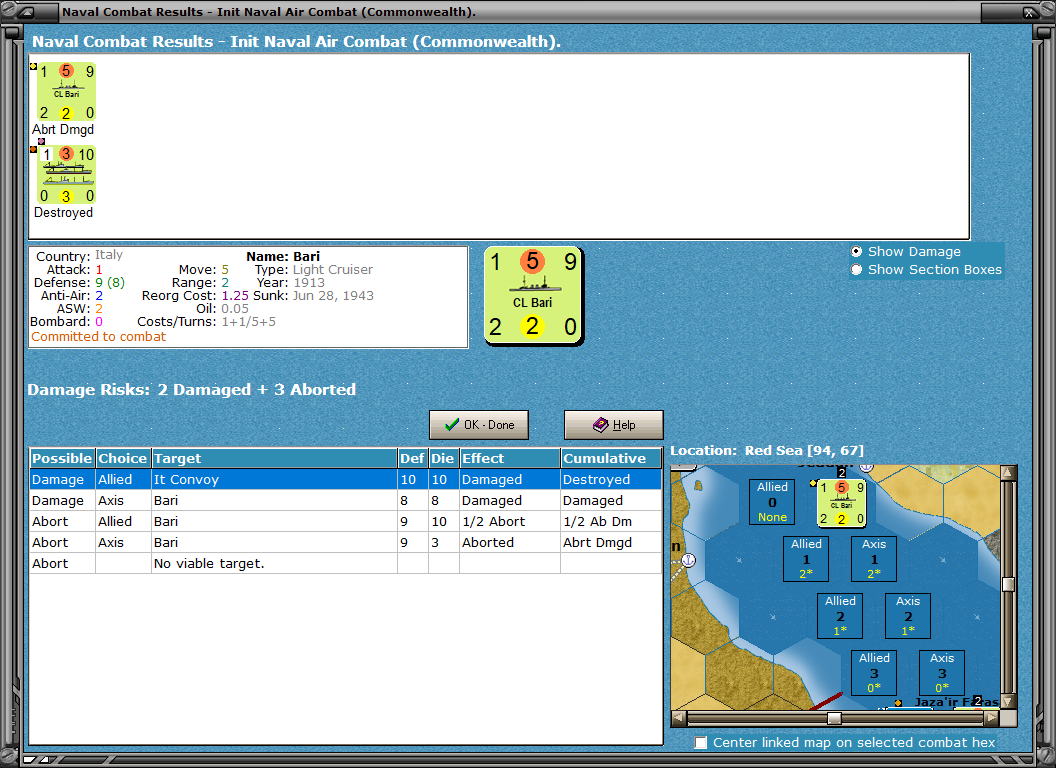1056x768 pixels.
Task: Open the Help button
Action: (x=614, y=425)
